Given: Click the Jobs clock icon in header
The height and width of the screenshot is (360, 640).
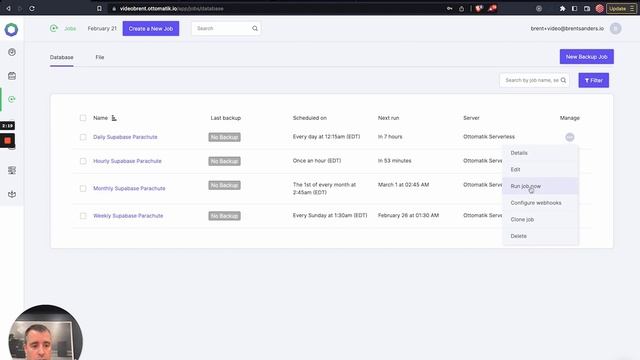Looking at the screenshot, I should [54, 28].
